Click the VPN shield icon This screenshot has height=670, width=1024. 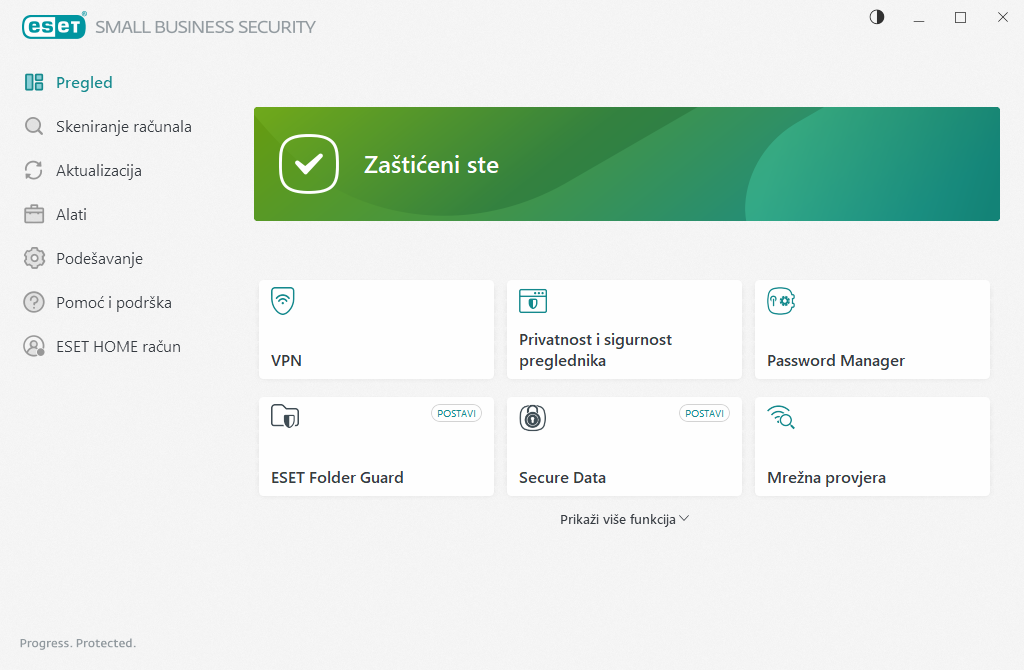283,300
